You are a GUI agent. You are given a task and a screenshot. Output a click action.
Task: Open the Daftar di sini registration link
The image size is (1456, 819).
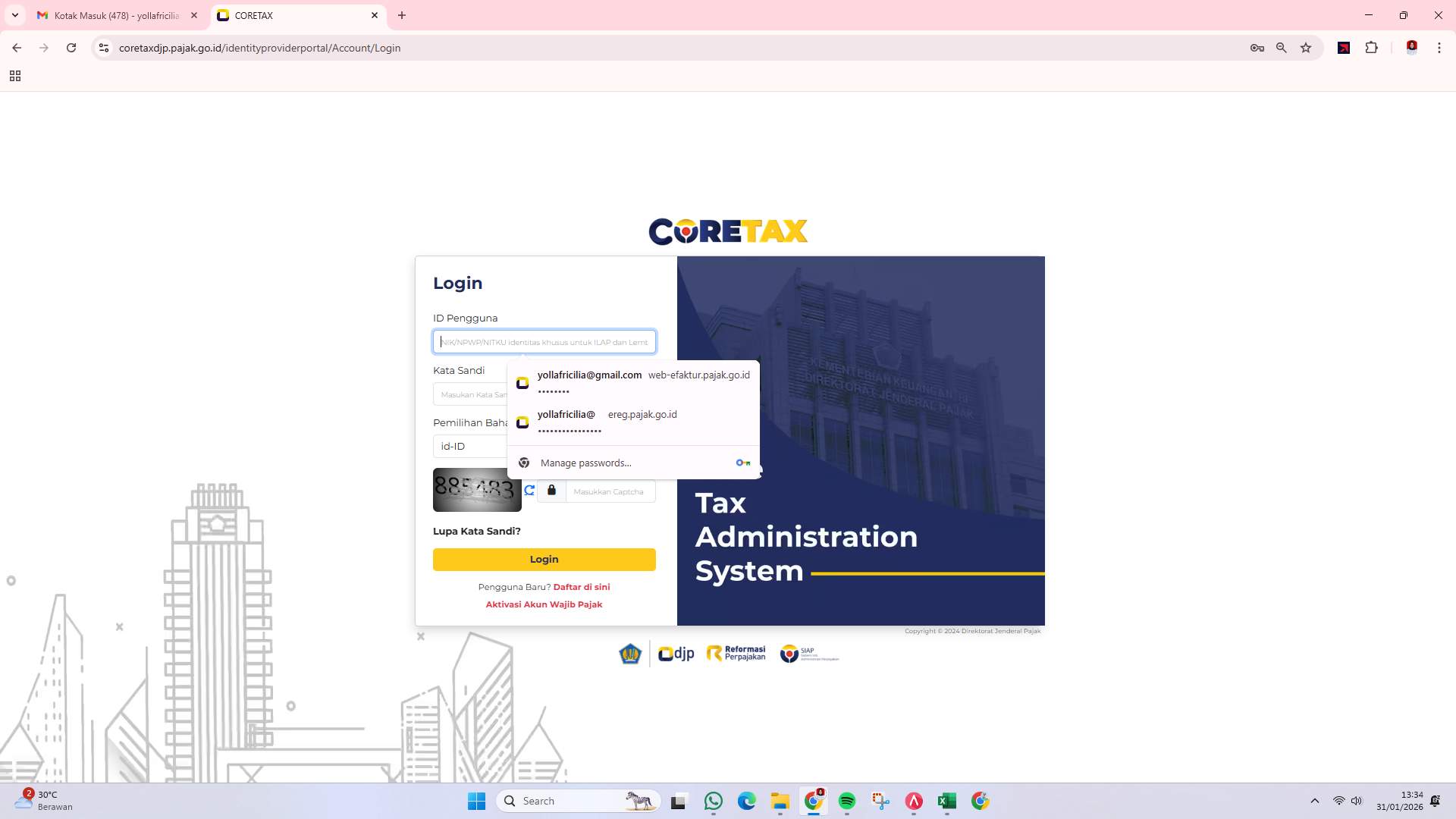pos(582,586)
